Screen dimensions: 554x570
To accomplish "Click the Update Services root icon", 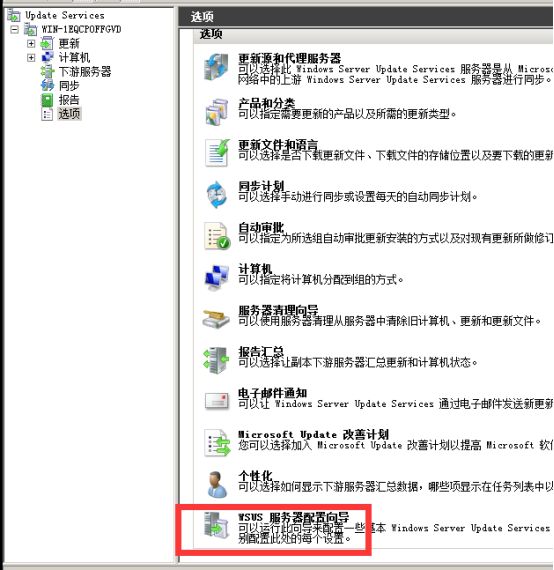I will [14, 15].
